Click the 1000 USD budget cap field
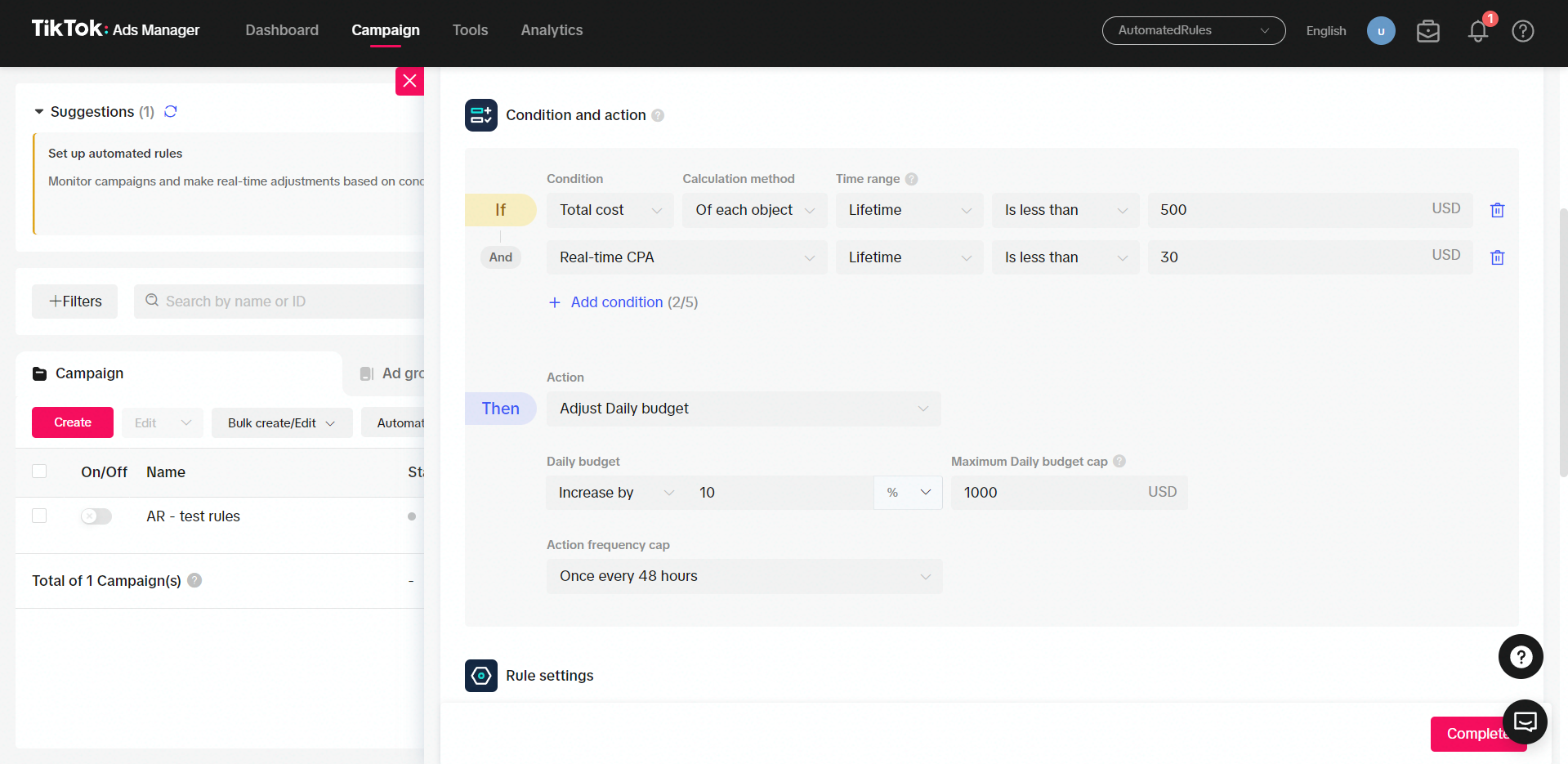1568x764 pixels. (x=1070, y=493)
